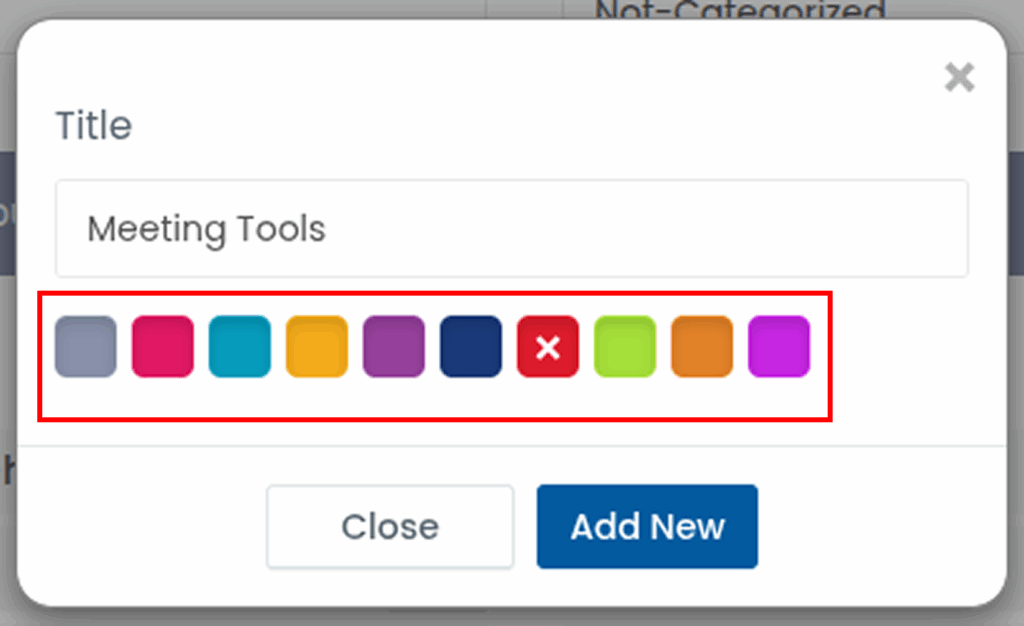Select the teal color swatch

click(240, 347)
